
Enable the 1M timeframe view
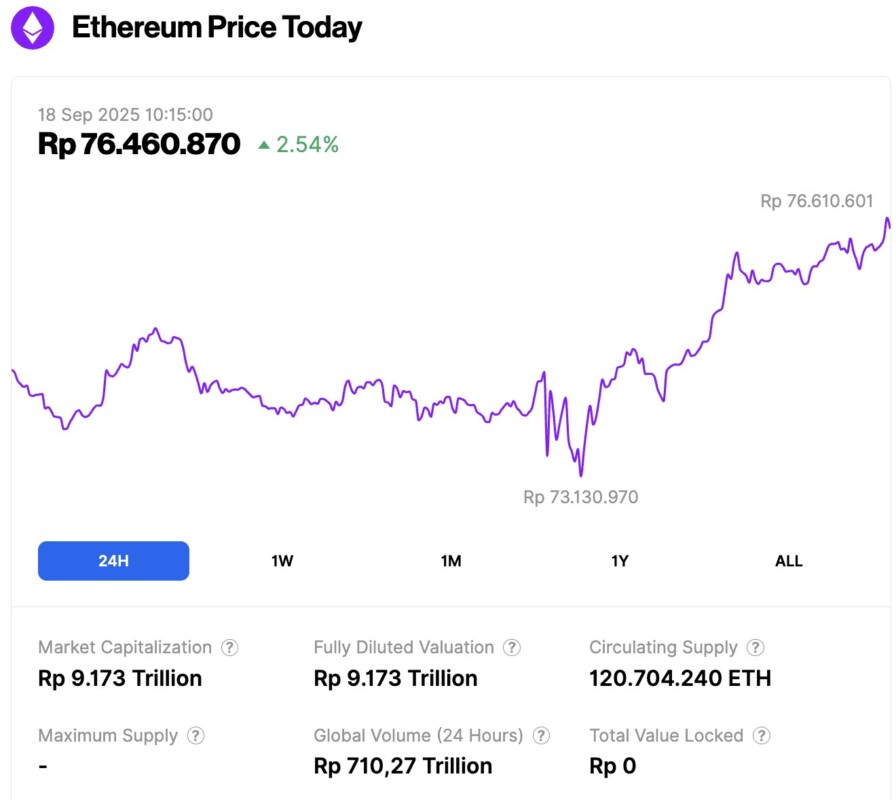(450, 561)
